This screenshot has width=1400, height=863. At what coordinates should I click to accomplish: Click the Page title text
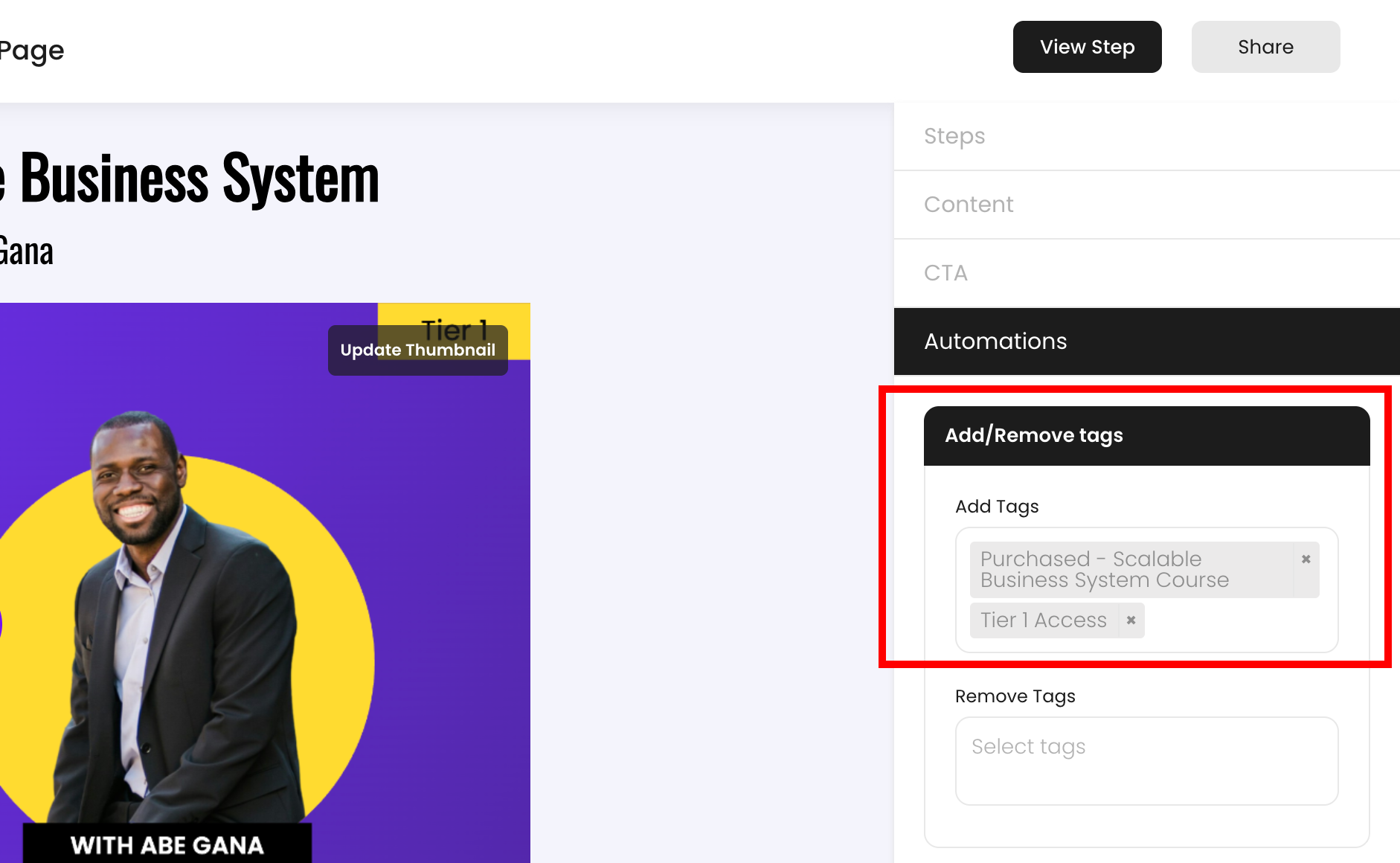coord(31,51)
